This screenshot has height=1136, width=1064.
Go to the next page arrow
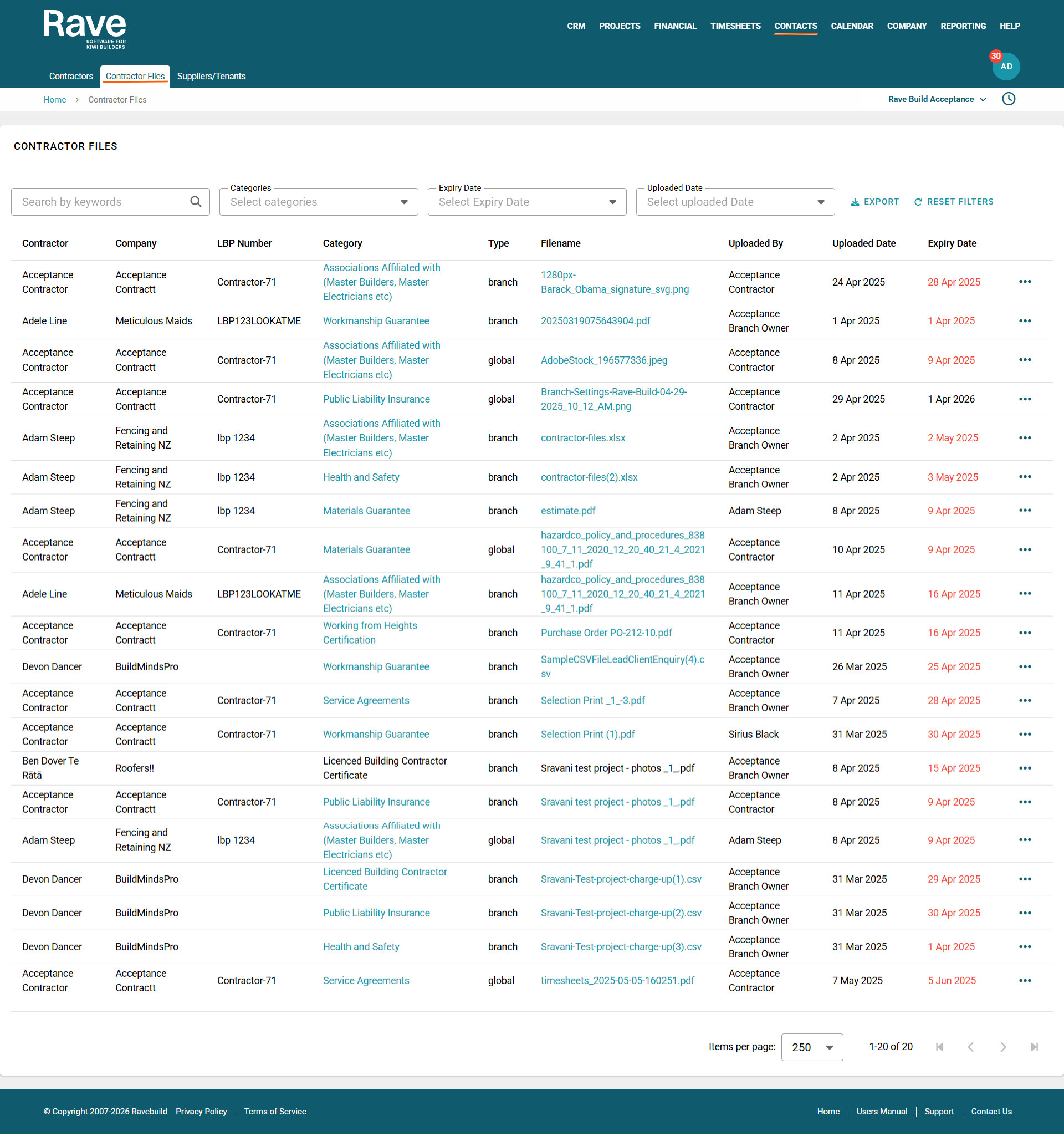(1003, 1047)
